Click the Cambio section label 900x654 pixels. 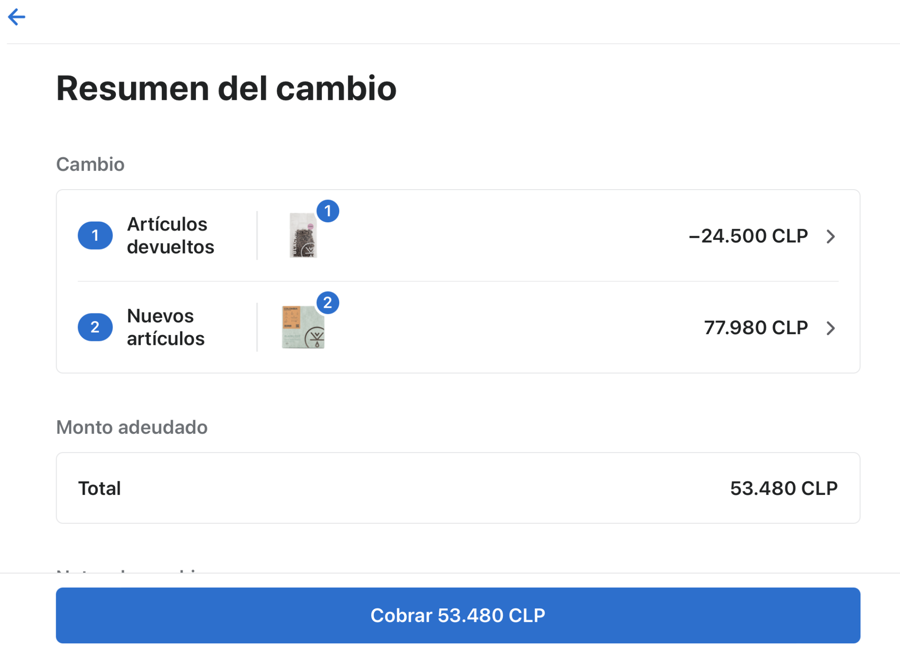tap(90, 165)
